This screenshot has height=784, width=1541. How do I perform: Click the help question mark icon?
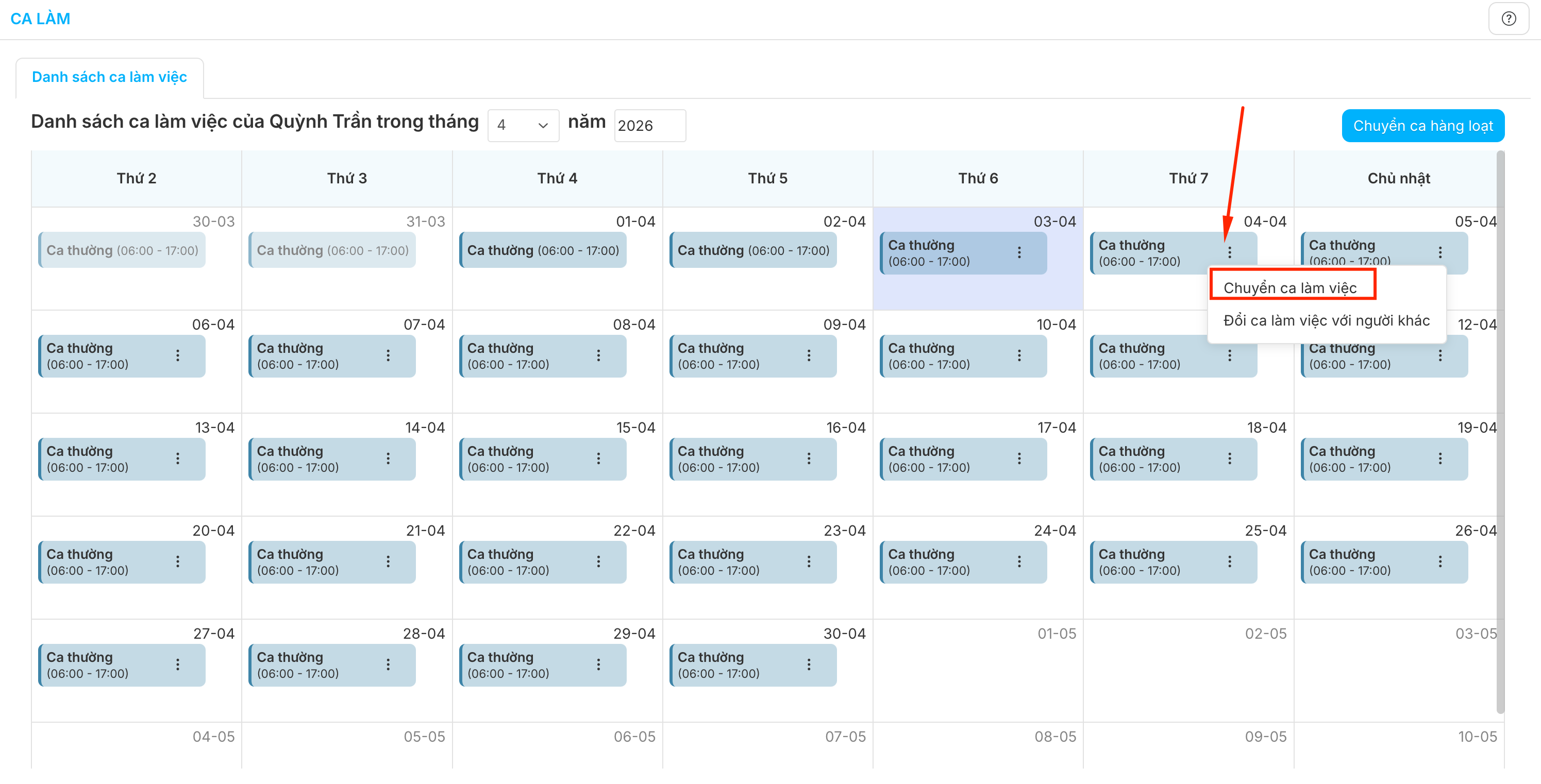1508,19
